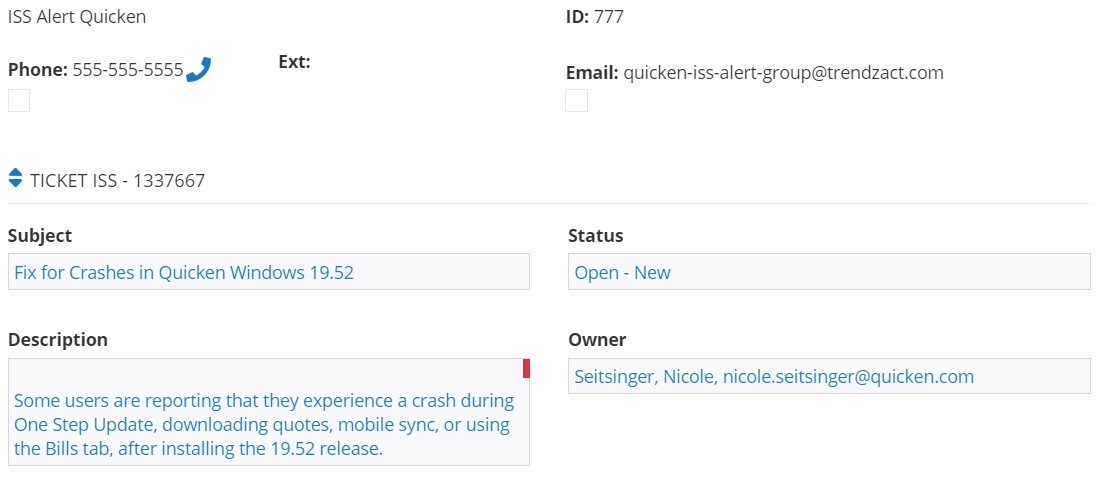Click the phone call icon
This screenshot has height=484, width=1110.
tap(199, 70)
